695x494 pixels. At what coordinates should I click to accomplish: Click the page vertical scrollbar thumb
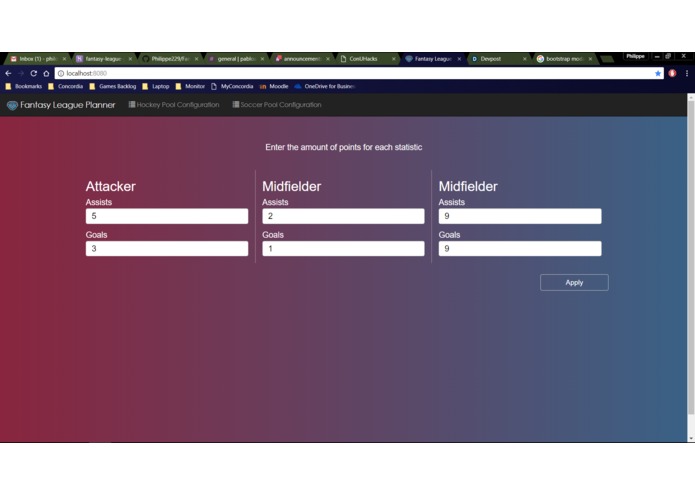tap(691, 257)
